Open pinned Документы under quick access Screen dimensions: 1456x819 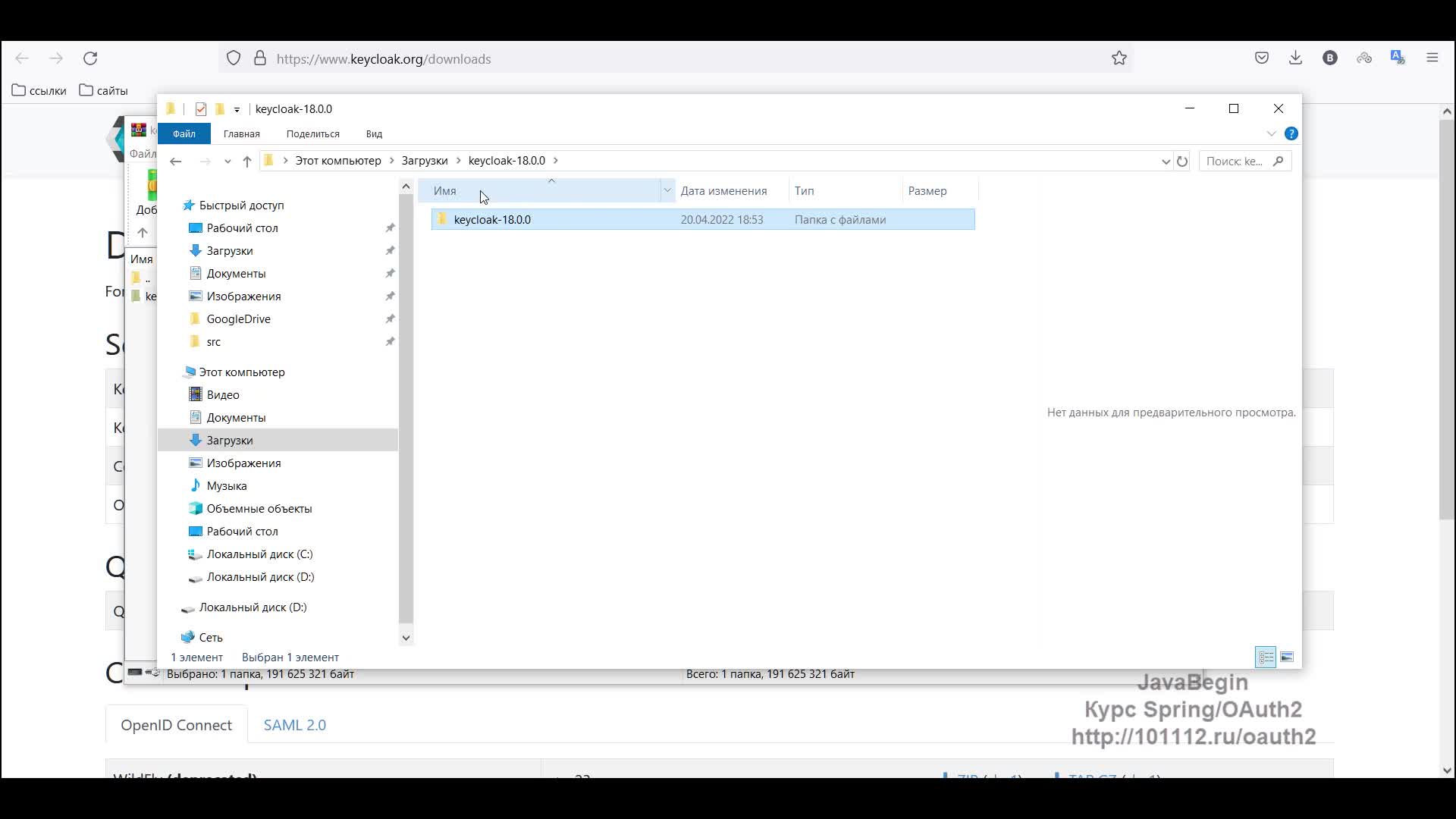[x=236, y=274]
